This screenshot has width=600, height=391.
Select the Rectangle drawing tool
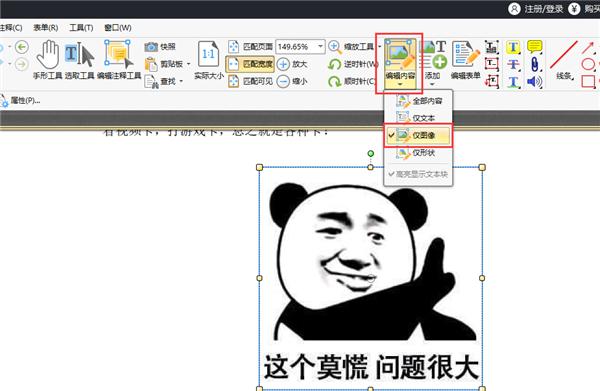[589, 81]
